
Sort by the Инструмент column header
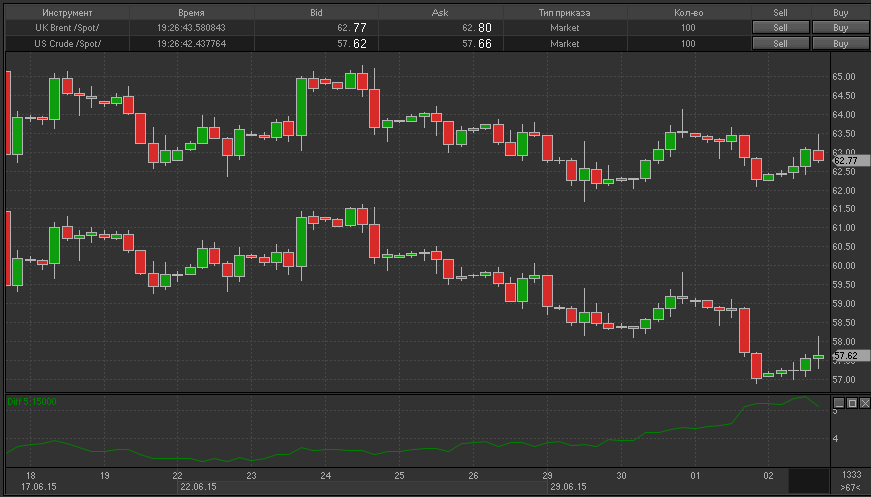point(67,12)
